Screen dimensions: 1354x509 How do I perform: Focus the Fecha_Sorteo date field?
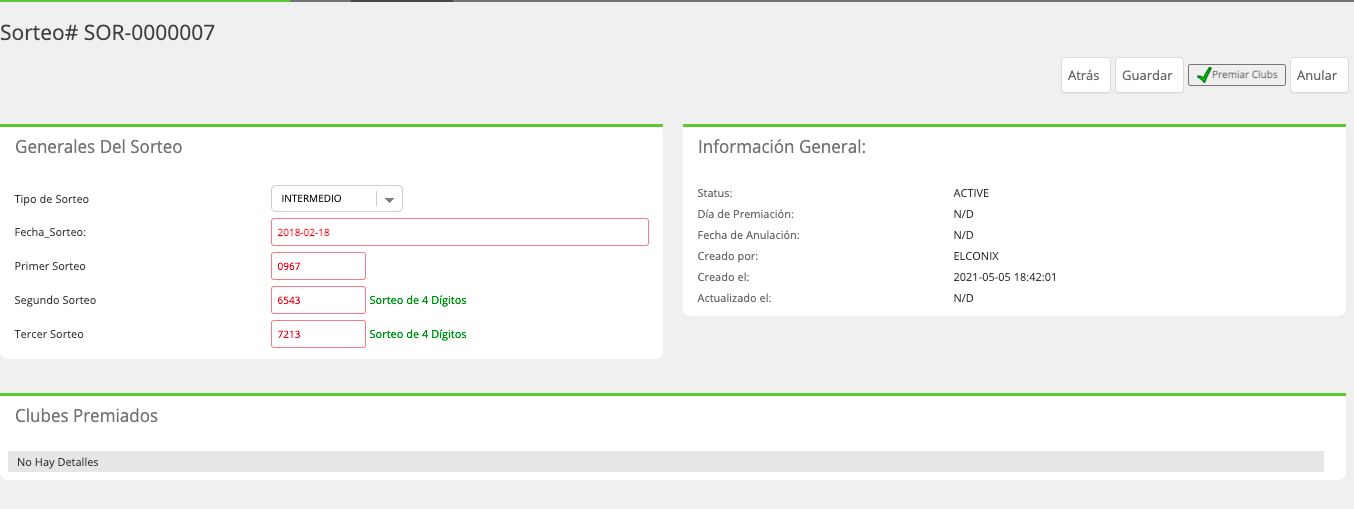click(x=460, y=232)
